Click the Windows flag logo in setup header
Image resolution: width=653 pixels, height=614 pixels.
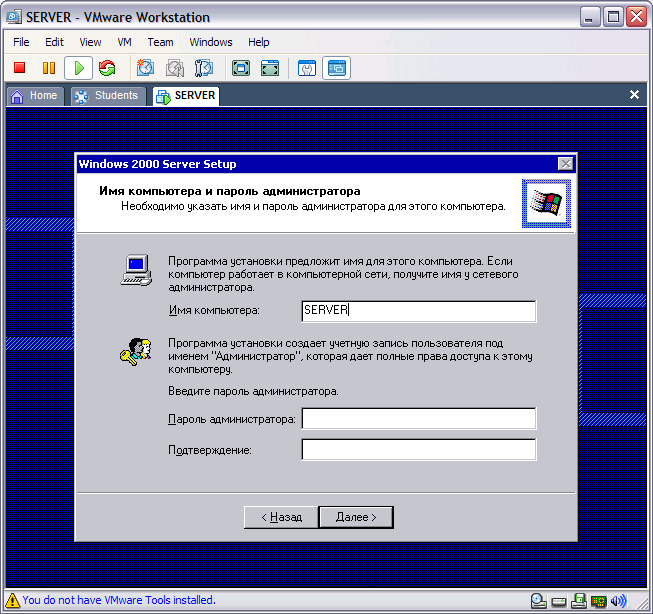click(x=546, y=203)
